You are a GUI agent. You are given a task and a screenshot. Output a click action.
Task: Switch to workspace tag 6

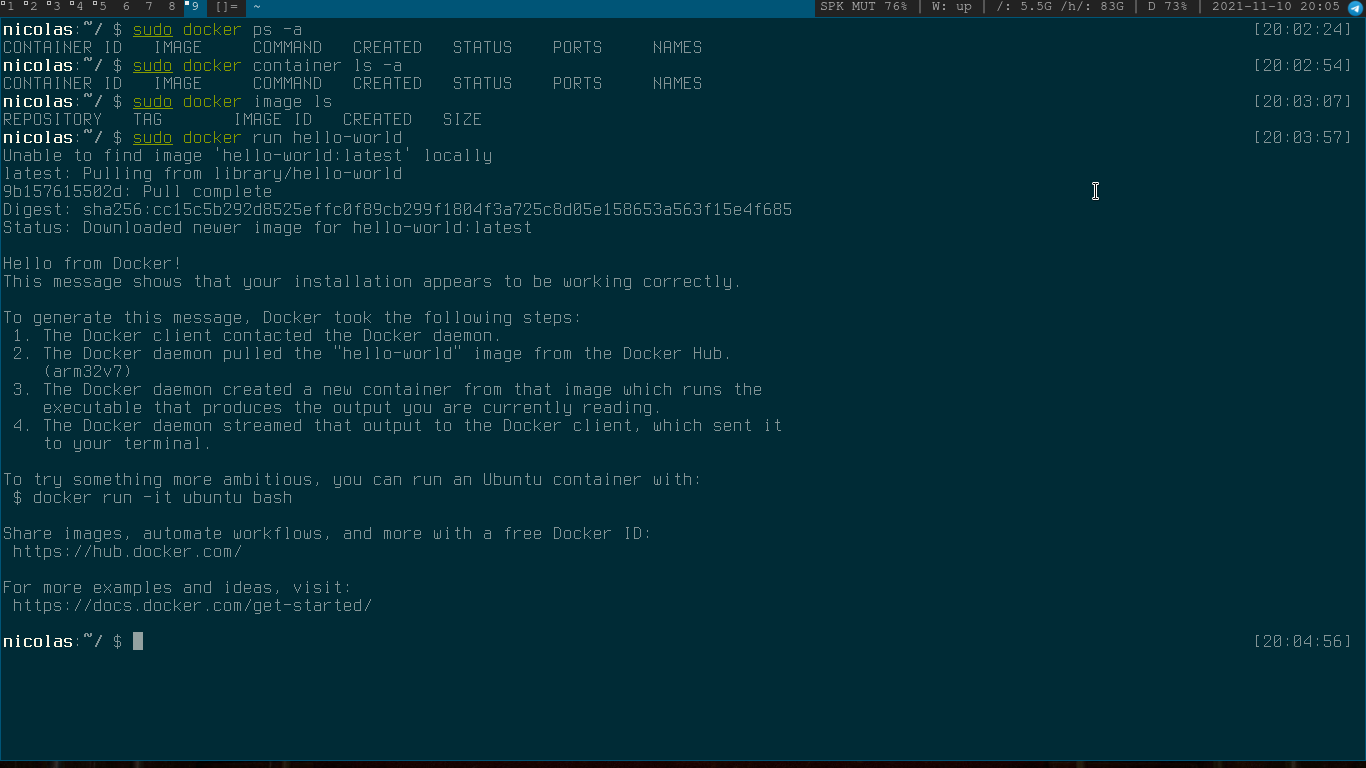(x=126, y=7)
